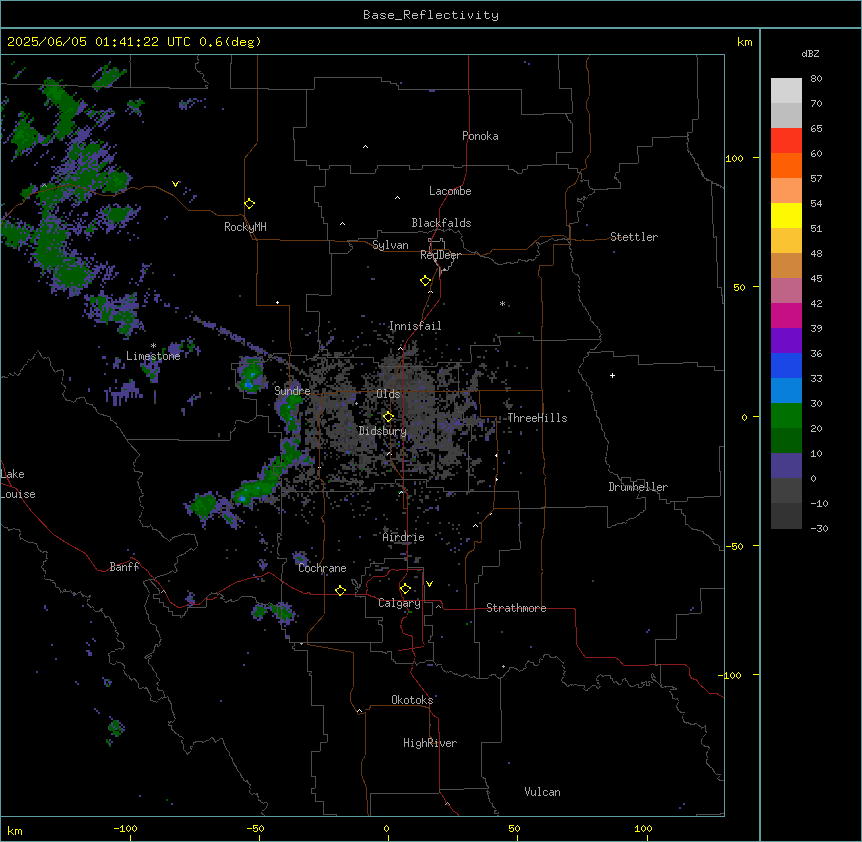This screenshot has width=862, height=842.
Task: Click the yellow V marker east of Calgary
Action: (429, 584)
